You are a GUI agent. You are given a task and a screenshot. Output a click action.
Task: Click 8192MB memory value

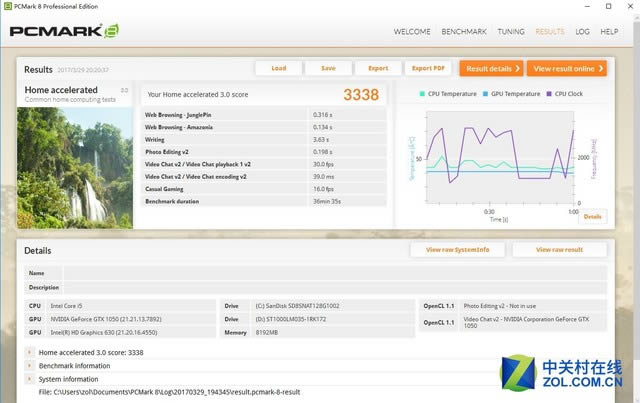[267, 333]
